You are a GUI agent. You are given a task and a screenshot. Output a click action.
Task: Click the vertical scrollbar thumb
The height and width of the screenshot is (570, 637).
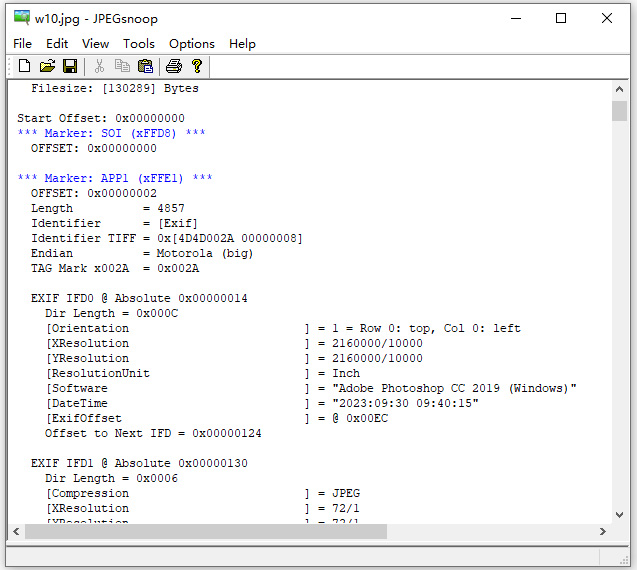pyautogui.click(x=619, y=111)
